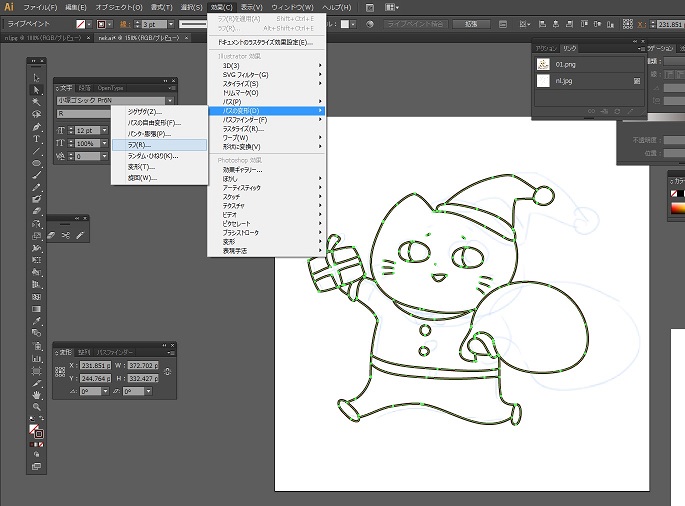Switch to the パスファインダー panel tab
The width and height of the screenshot is (685, 506).
point(115,352)
